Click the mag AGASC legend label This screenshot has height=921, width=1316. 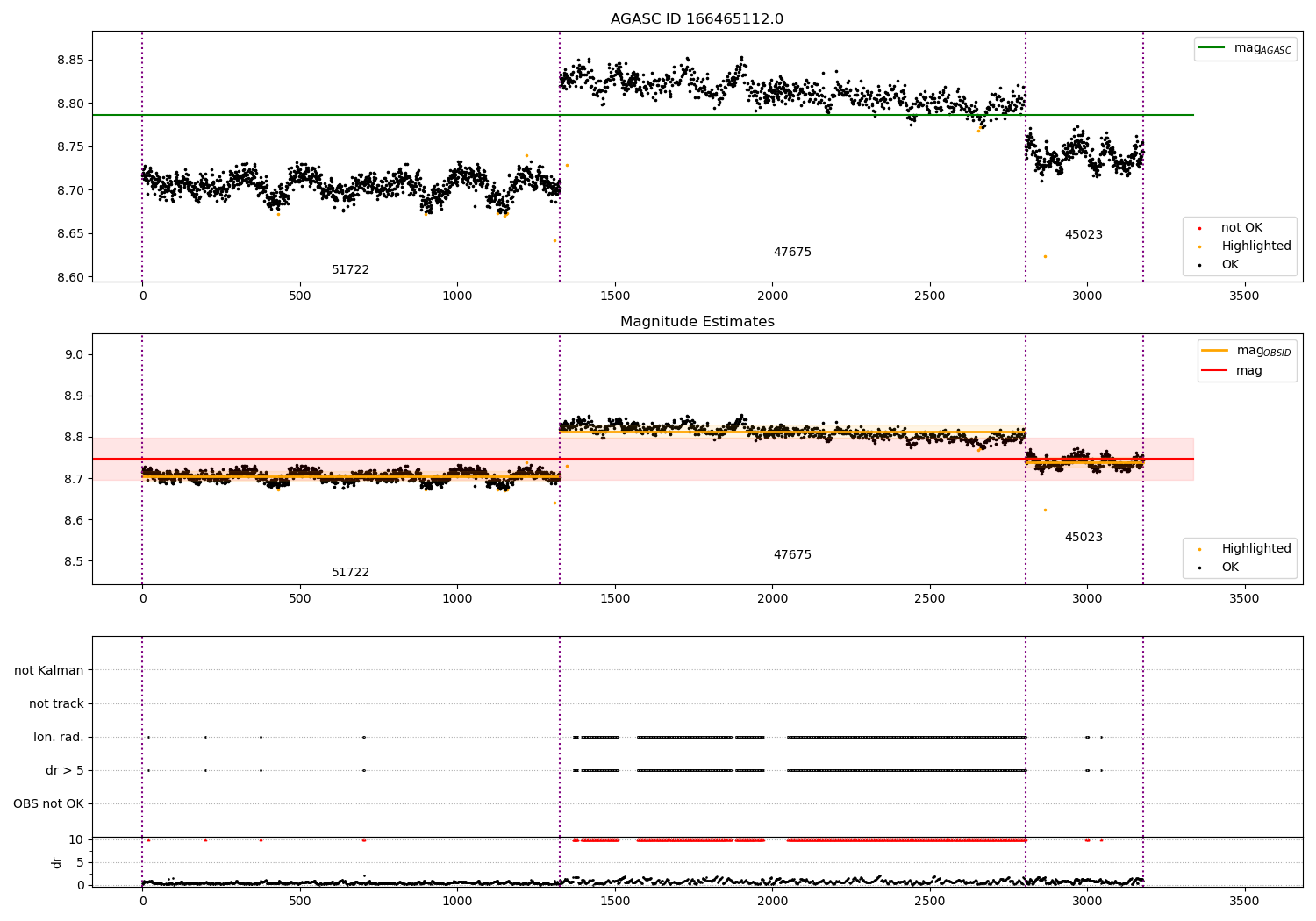[1262, 48]
